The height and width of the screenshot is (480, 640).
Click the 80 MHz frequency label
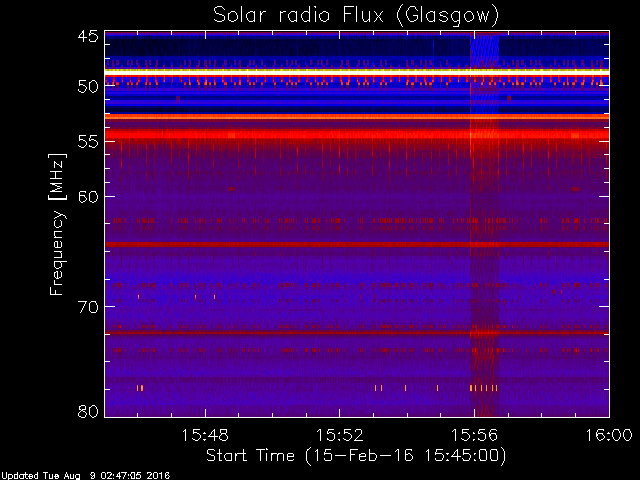pyautogui.click(x=89, y=411)
